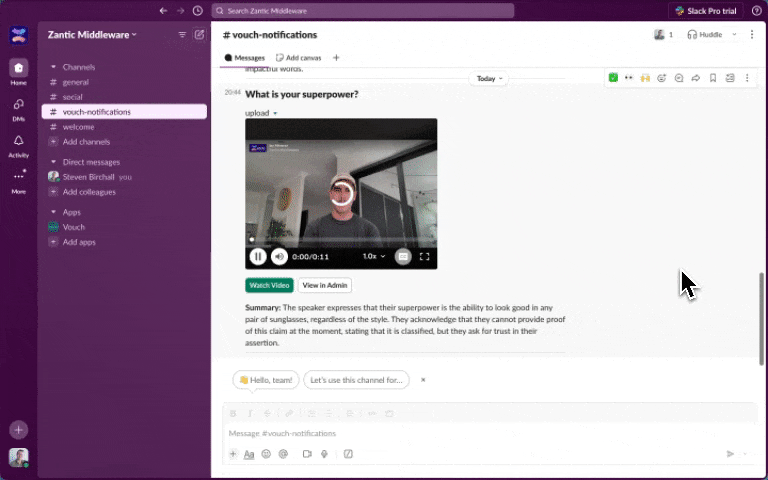Attach a file using the composer plus button
This screenshot has width=768, height=480.
(x=233, y=454)
